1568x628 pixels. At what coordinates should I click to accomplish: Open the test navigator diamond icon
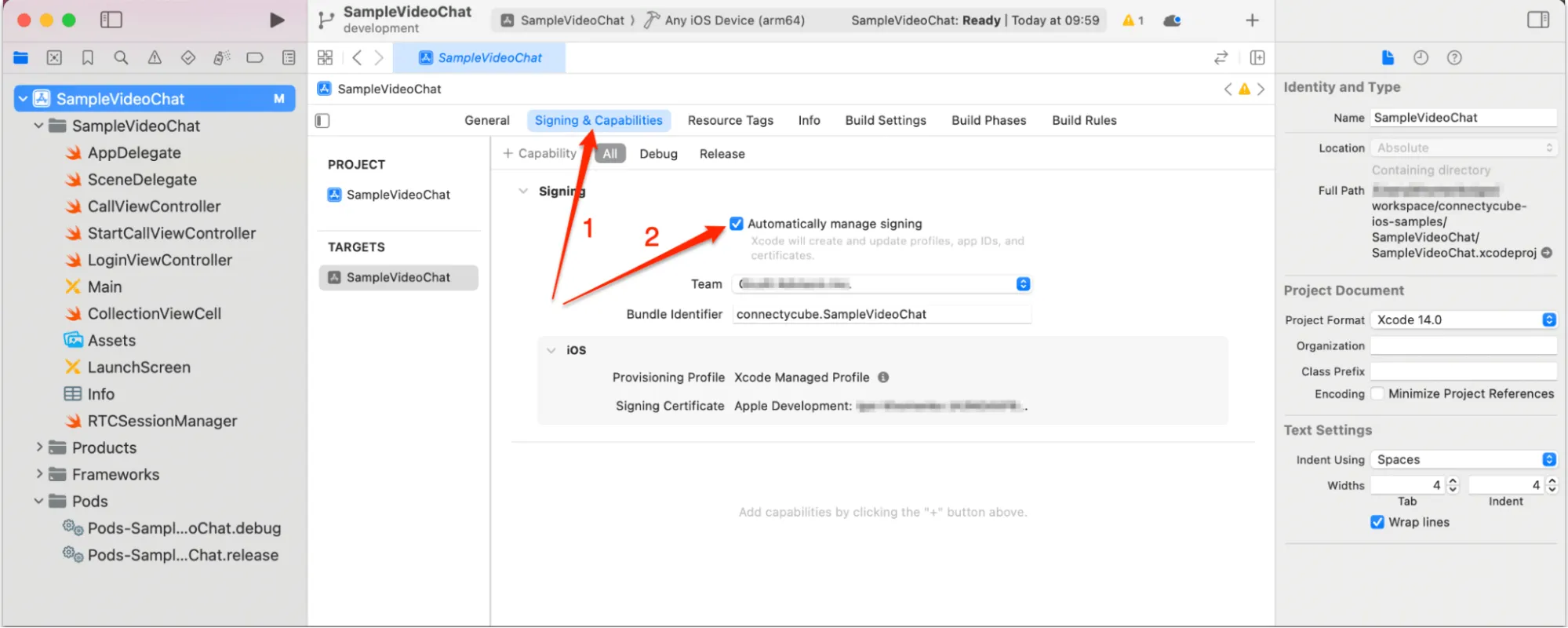click(x=188, y=57)
